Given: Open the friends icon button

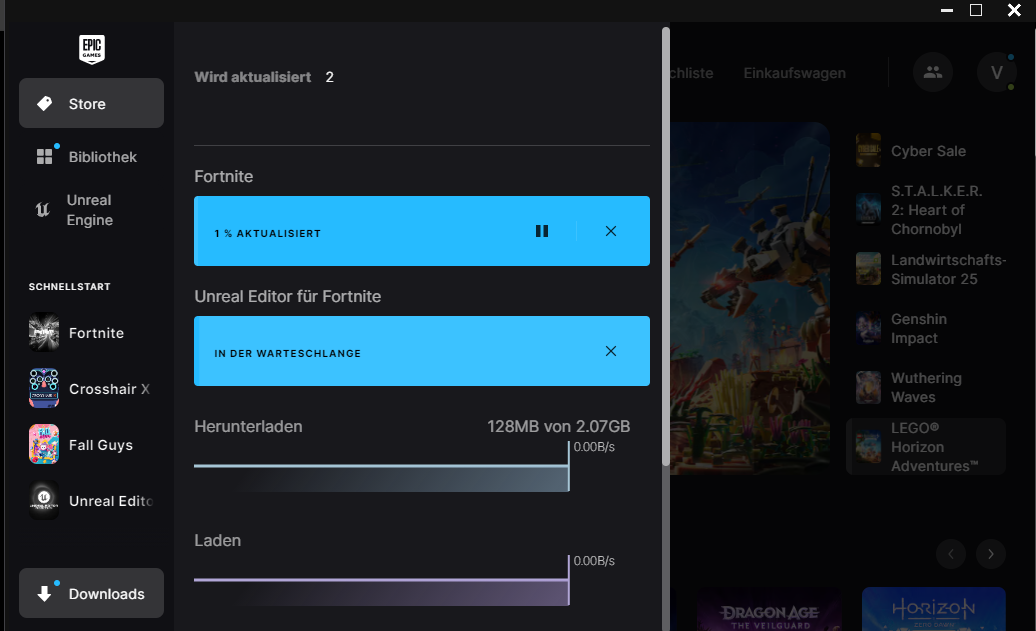Looking at the screenshot, I should pos(933,72).
